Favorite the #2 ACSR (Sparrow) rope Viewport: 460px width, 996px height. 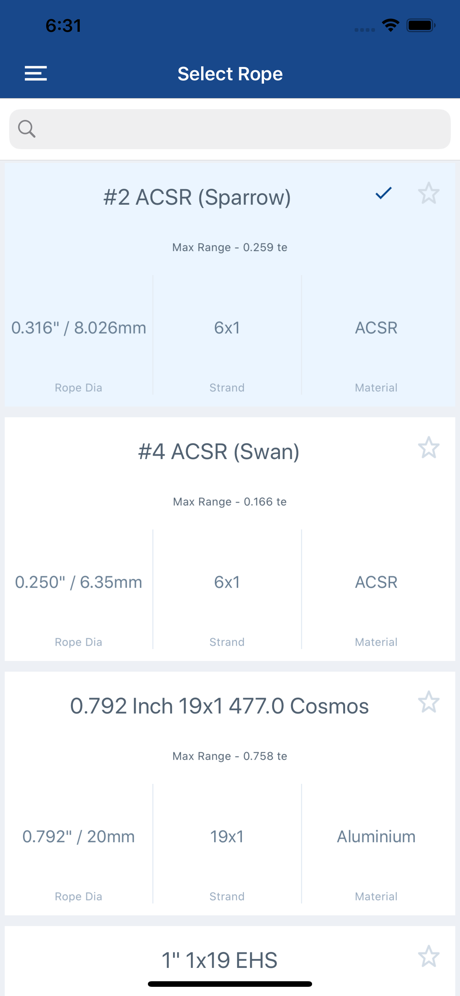(429, 193)
